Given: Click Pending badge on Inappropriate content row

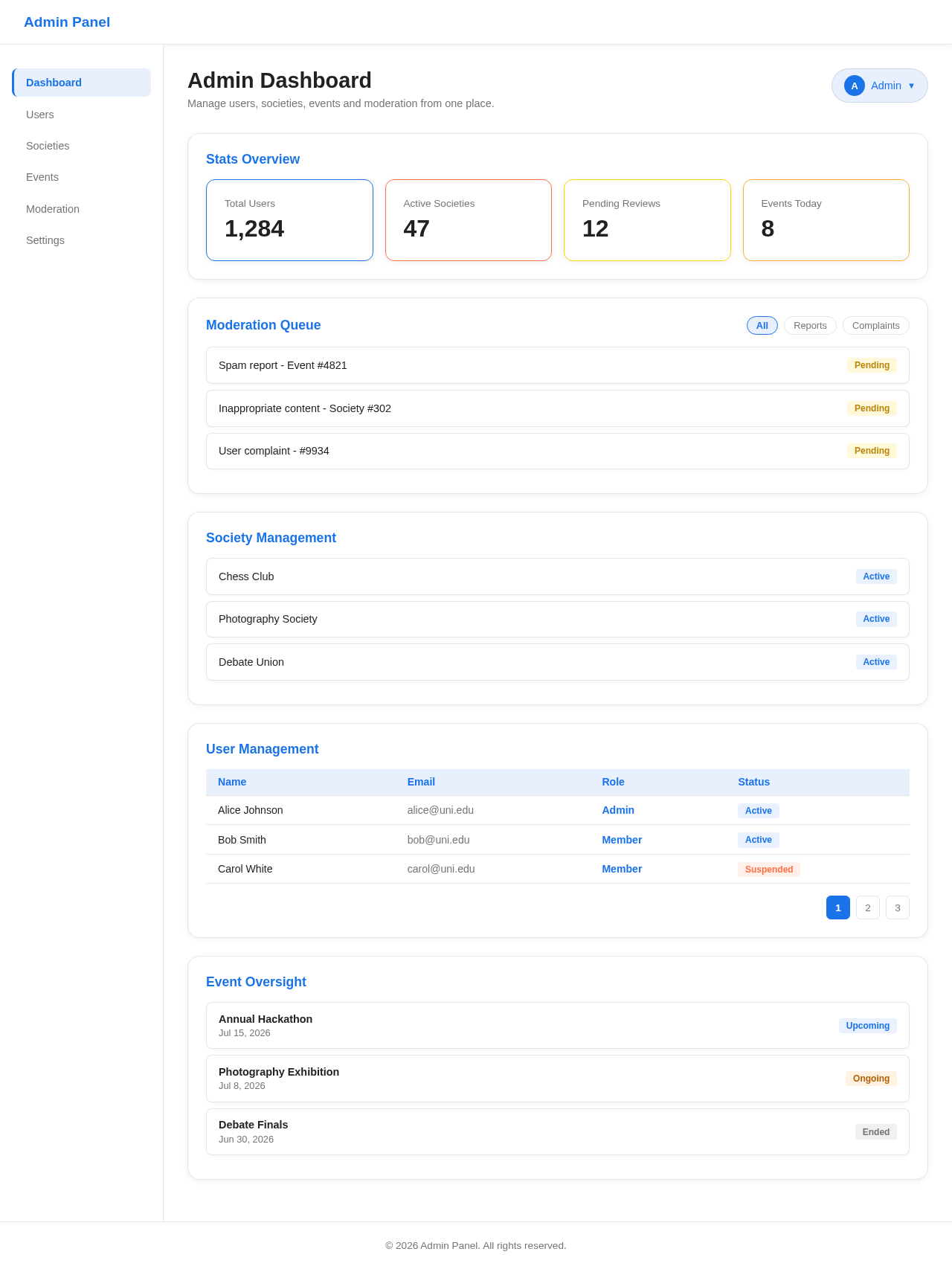Looking at the screenshot, I should (x=872, y=408).
